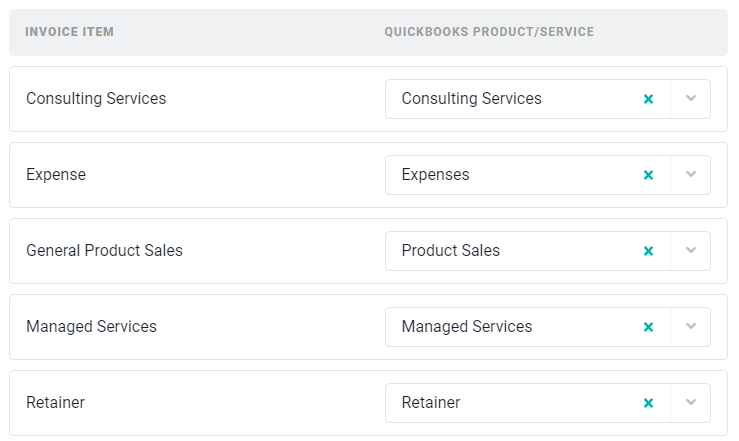739x441 pixels.
Task: Click the General Product Sales invoice item
Action: tap(104, 251)
